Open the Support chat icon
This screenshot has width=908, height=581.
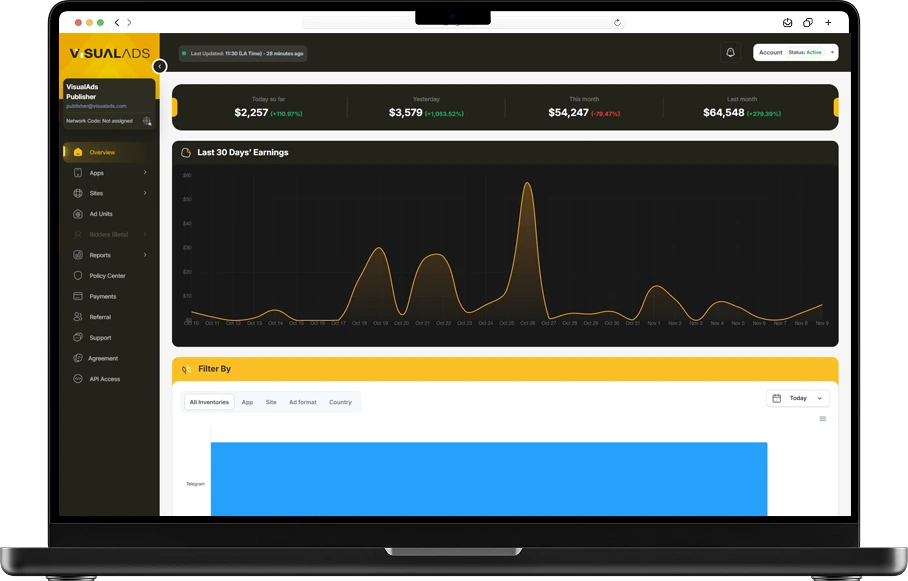[80, 337]
